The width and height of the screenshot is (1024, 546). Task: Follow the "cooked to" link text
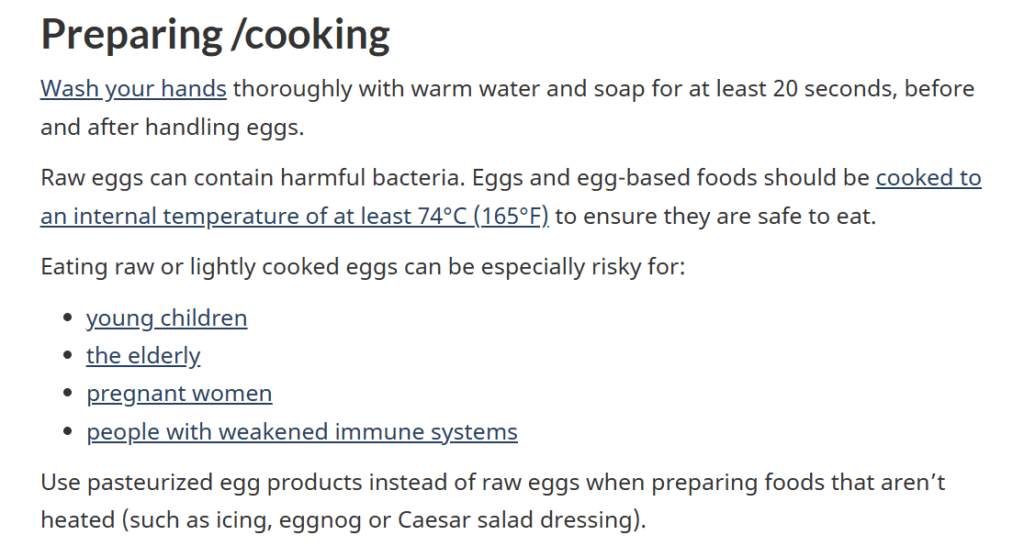pos(928,178)
